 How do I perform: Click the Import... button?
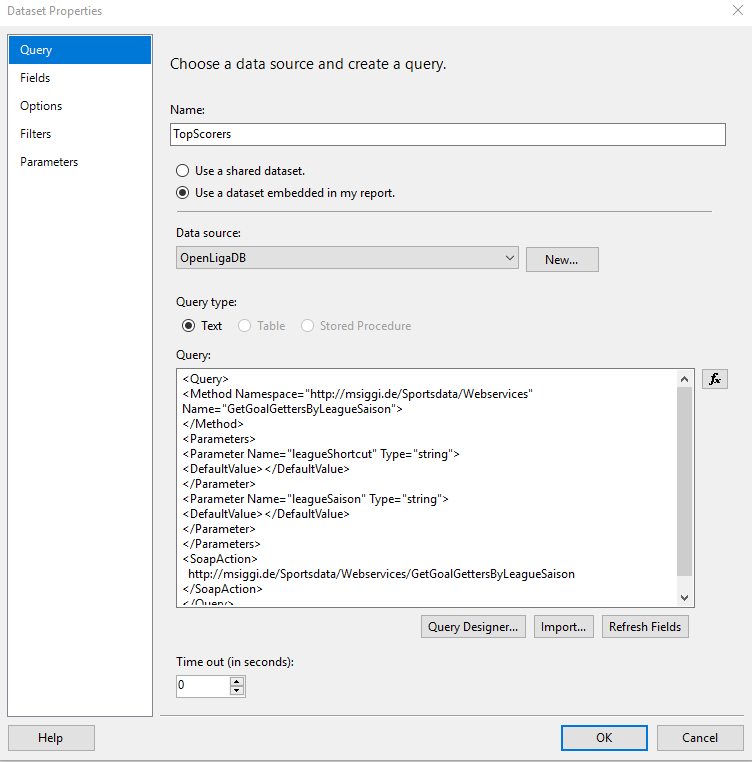[563, 627]
